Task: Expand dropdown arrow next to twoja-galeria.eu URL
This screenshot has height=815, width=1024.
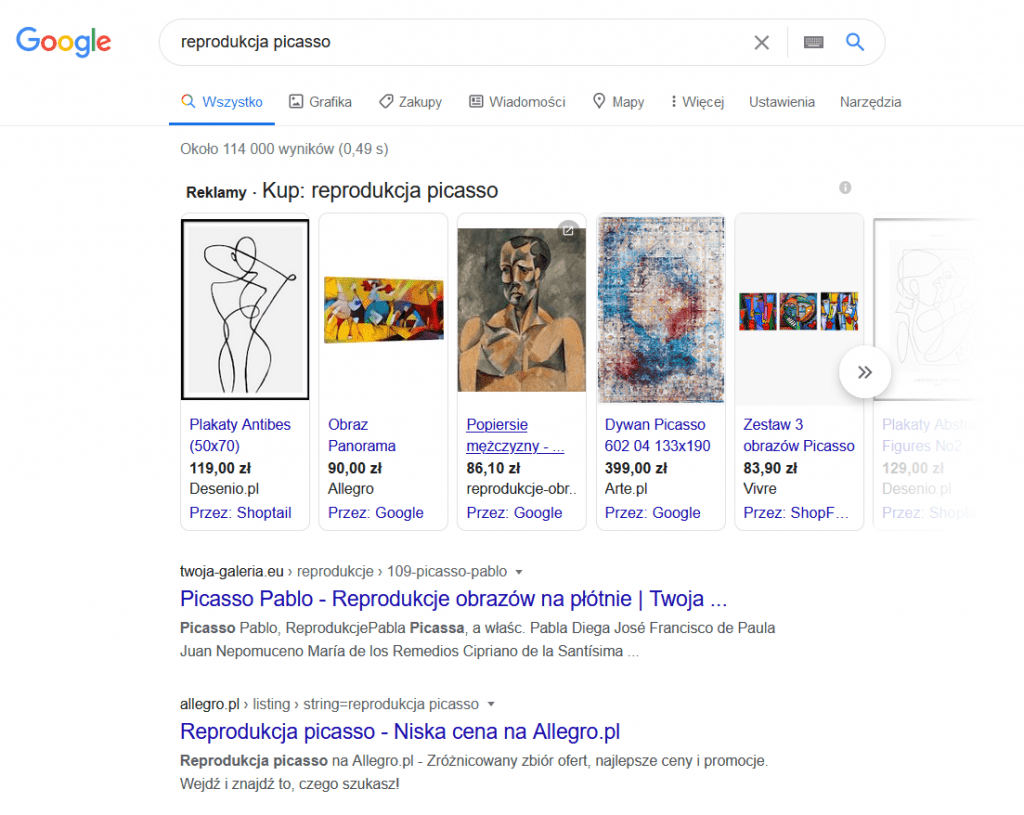Action: point(519,572)
